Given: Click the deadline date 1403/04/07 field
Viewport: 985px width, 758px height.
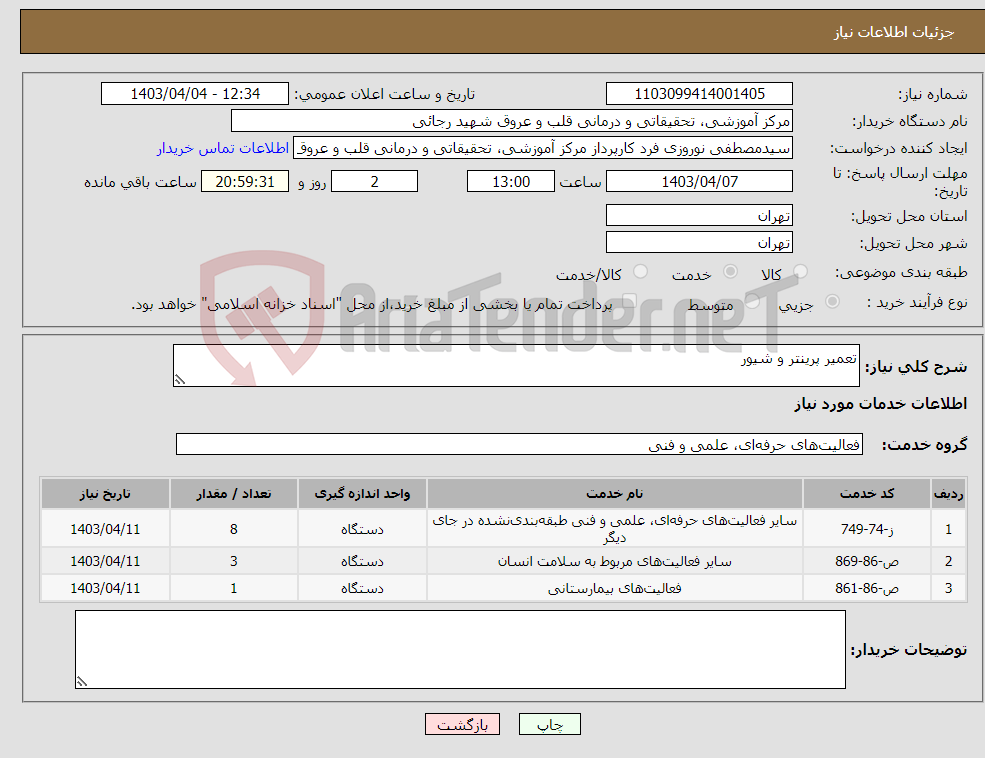Looking at the screenshot, I should (699, 181).
